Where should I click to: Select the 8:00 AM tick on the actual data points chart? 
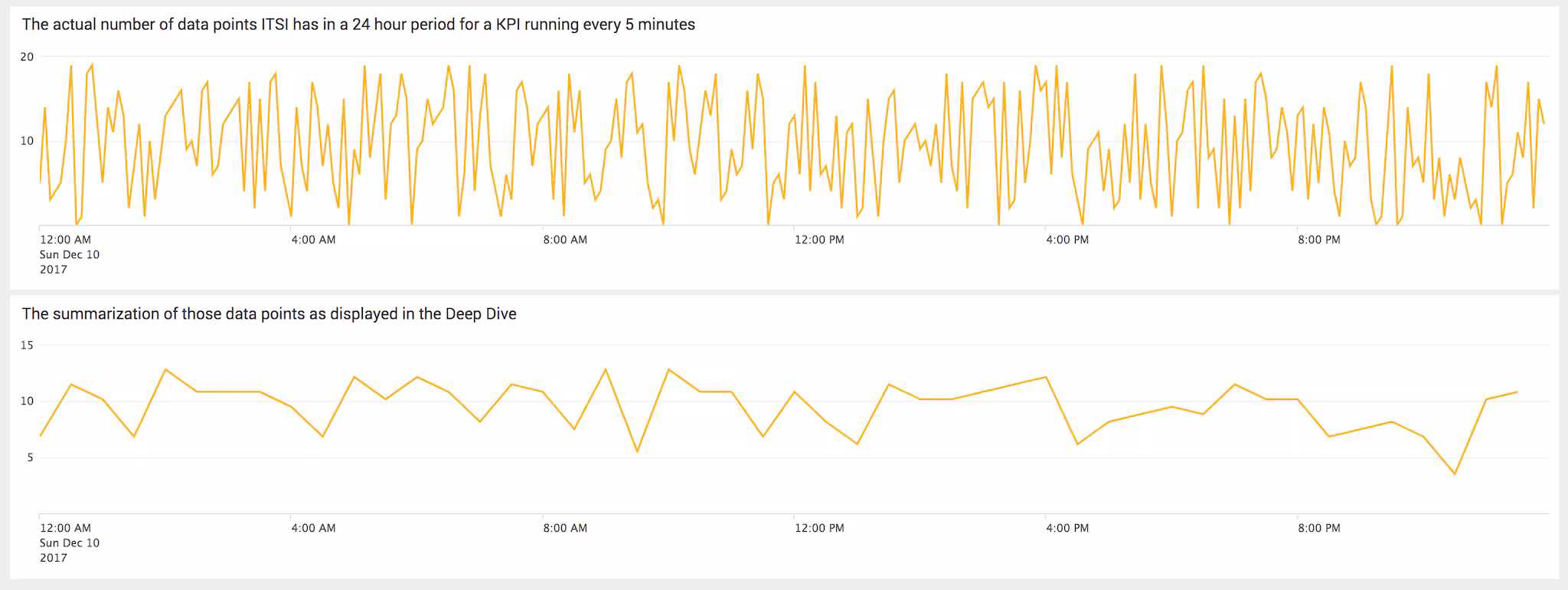tap(565, 240)
